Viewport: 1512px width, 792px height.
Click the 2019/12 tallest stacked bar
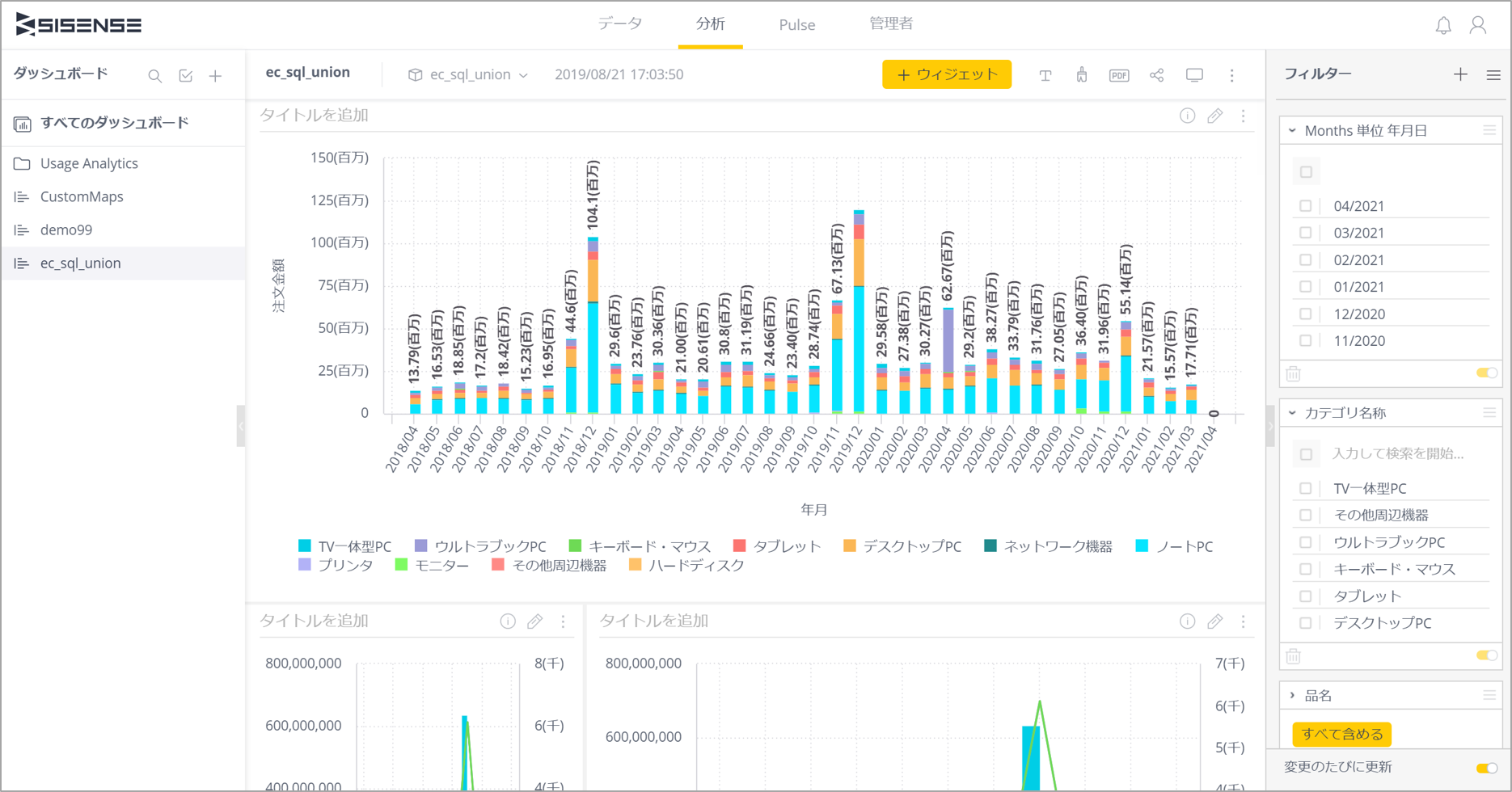pyautogui.click(x=859, y=312)
